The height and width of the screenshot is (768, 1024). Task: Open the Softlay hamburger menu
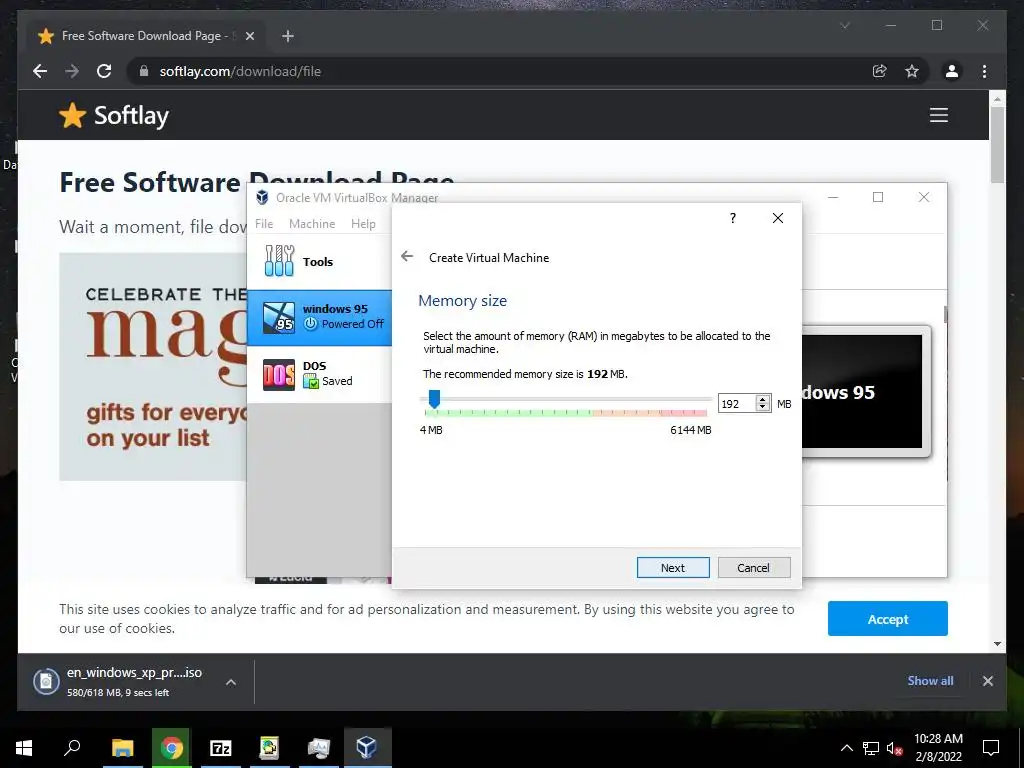(938, 115)
